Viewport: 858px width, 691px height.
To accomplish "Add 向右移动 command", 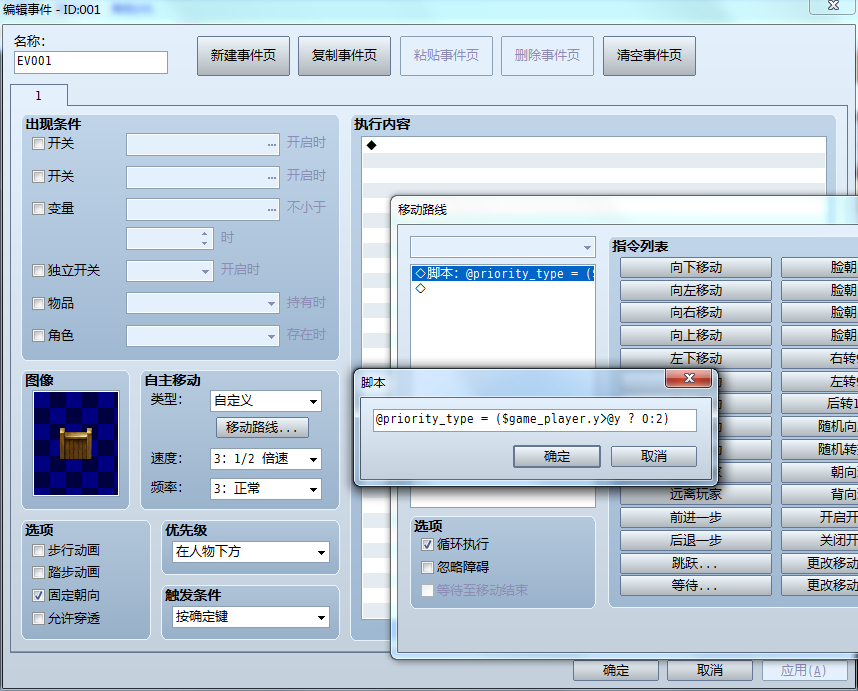I will click(x=696, y=313).
